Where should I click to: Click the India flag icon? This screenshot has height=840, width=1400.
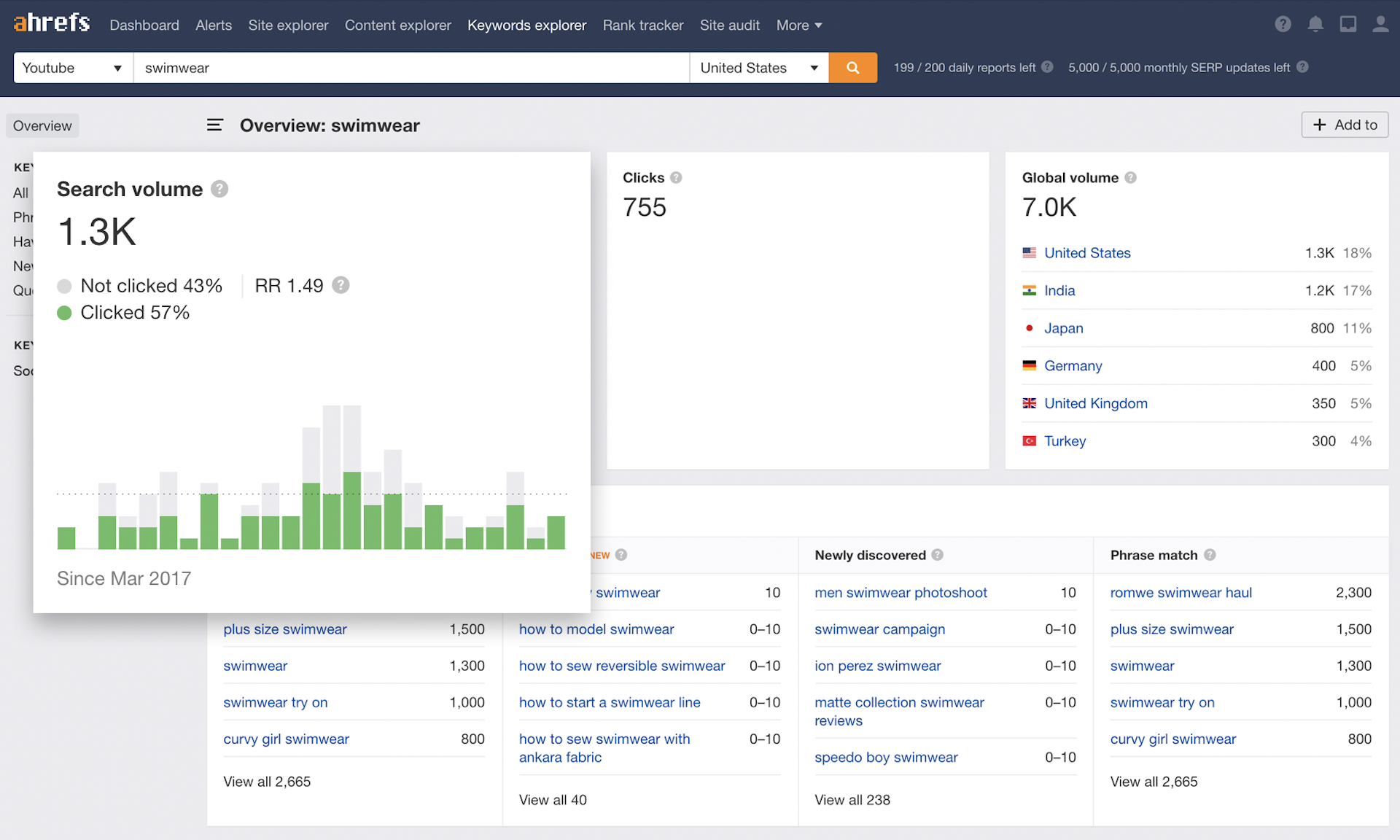1029,290
